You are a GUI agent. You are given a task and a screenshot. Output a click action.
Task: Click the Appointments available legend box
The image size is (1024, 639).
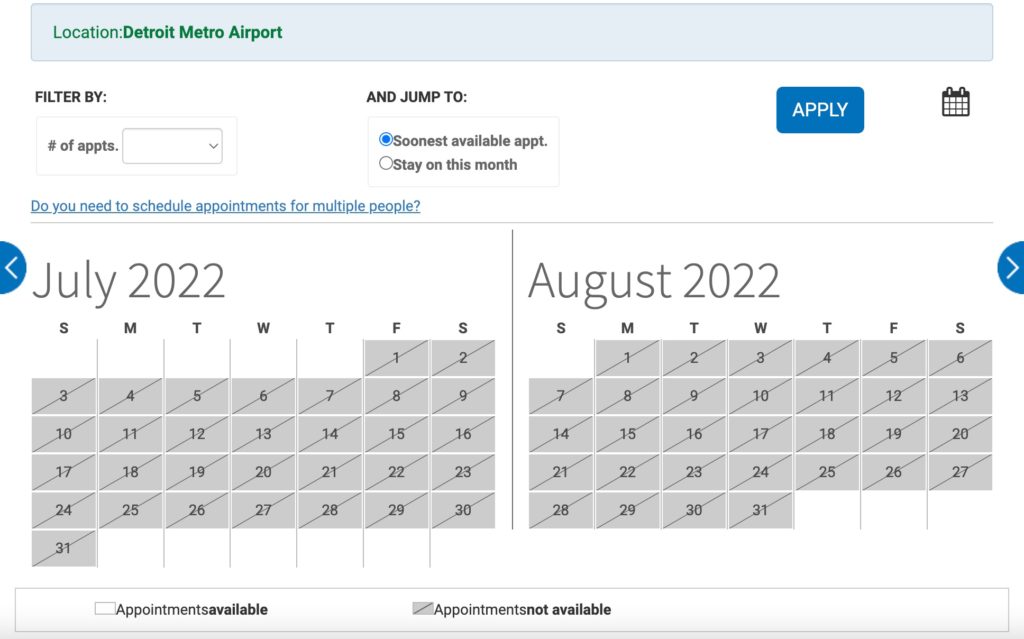tap(105, 608)
